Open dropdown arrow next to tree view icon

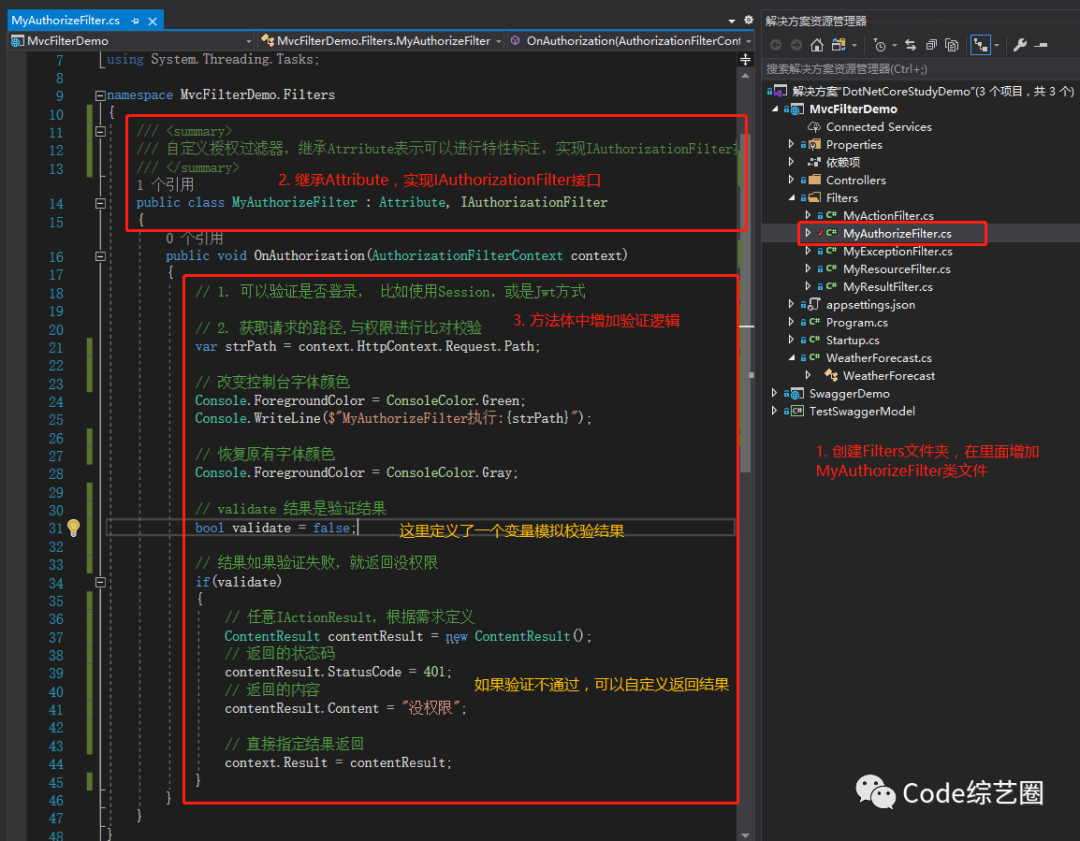(x=997, y=46)
